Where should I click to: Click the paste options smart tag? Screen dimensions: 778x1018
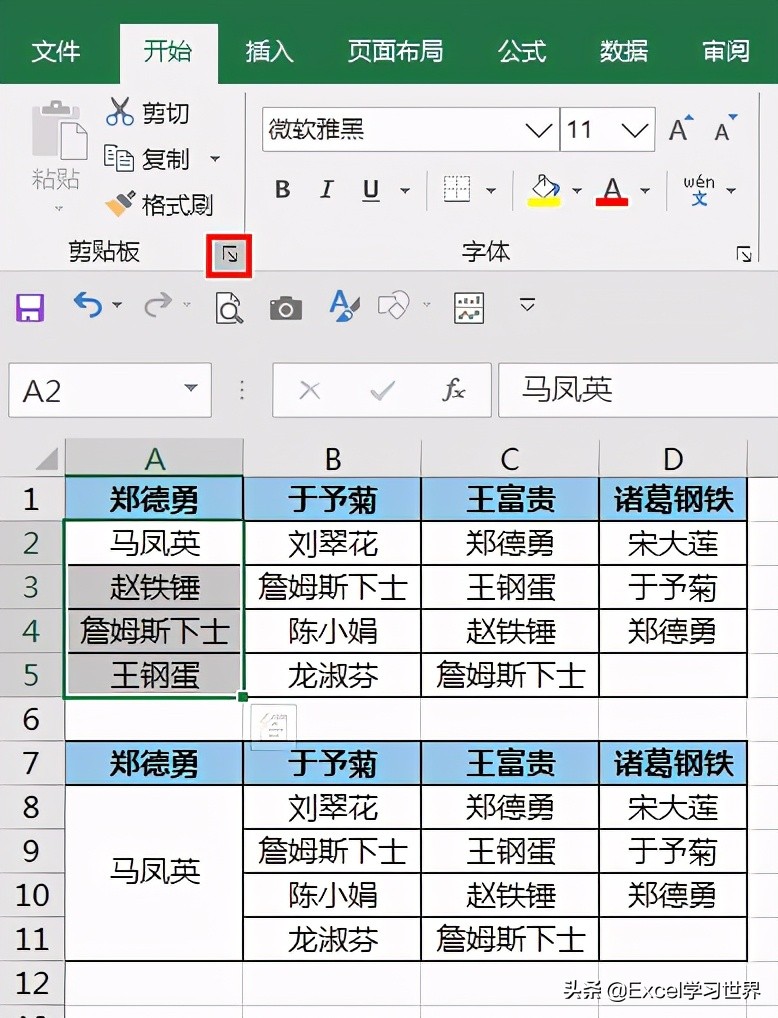coord(273,727)
